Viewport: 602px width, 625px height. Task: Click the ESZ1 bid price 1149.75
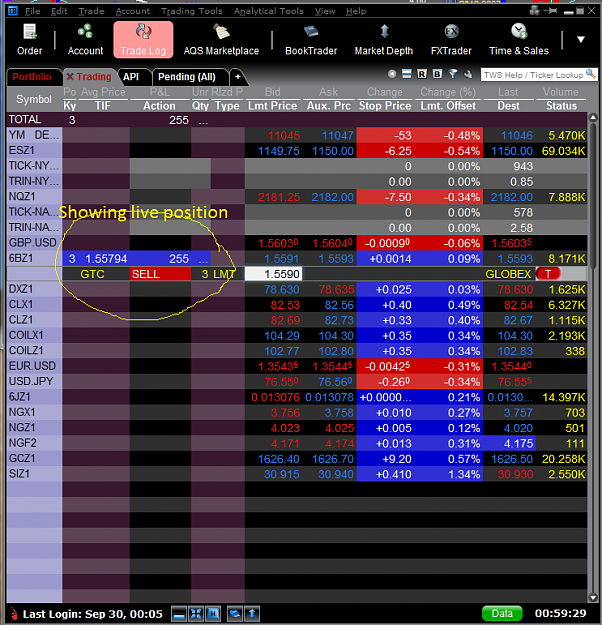[279, 151]
